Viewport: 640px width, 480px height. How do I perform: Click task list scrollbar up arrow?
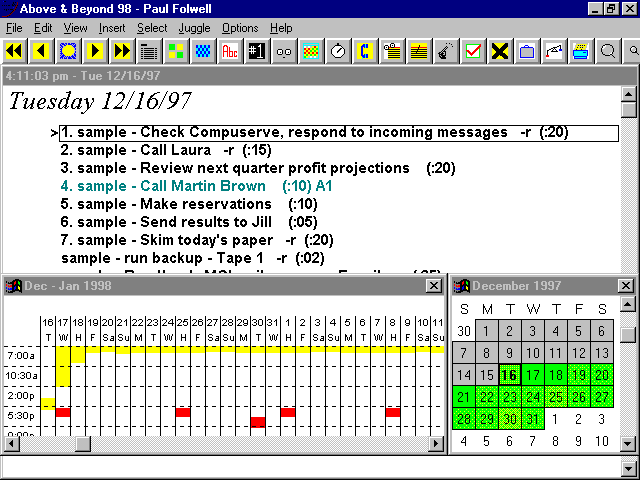628,95
